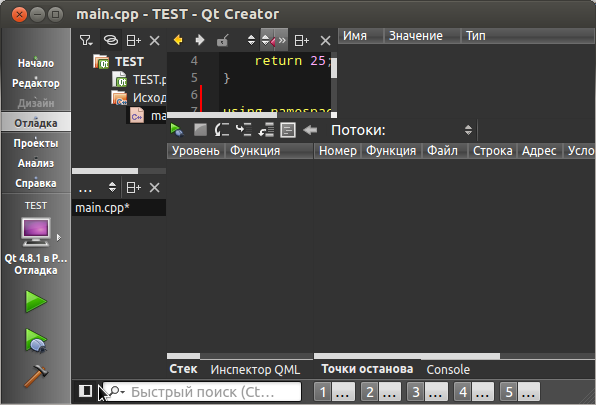Switch to Редактор mode
Image resolution: width=596 pixels, height=405 pixels.
click(36, 83)
